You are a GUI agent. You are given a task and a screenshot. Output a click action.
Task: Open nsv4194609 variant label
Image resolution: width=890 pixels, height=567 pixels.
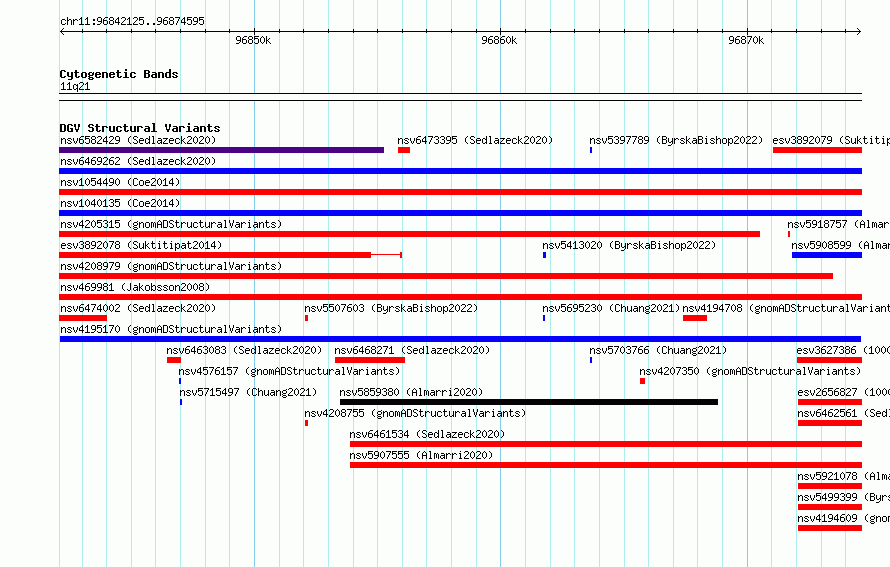[843, 518]
